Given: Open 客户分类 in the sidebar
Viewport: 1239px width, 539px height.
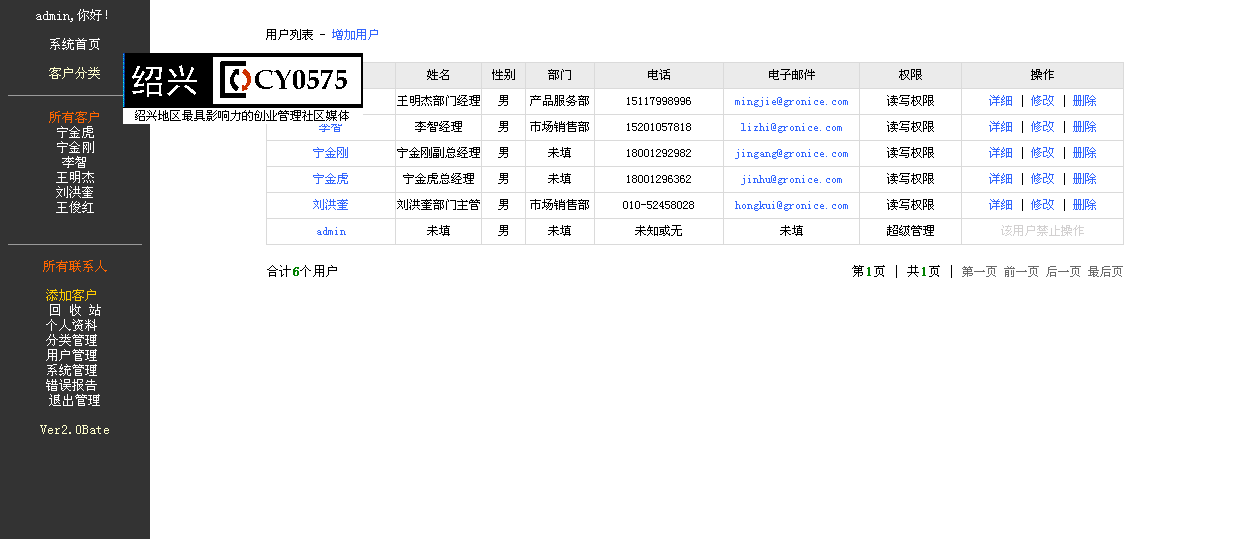Looking at the screenshot, I should 75,74.
